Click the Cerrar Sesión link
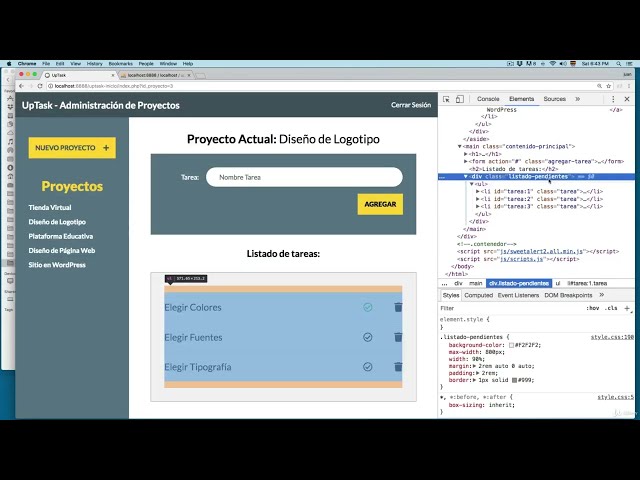This screenshot has width=640, height=480. point(411,105)
